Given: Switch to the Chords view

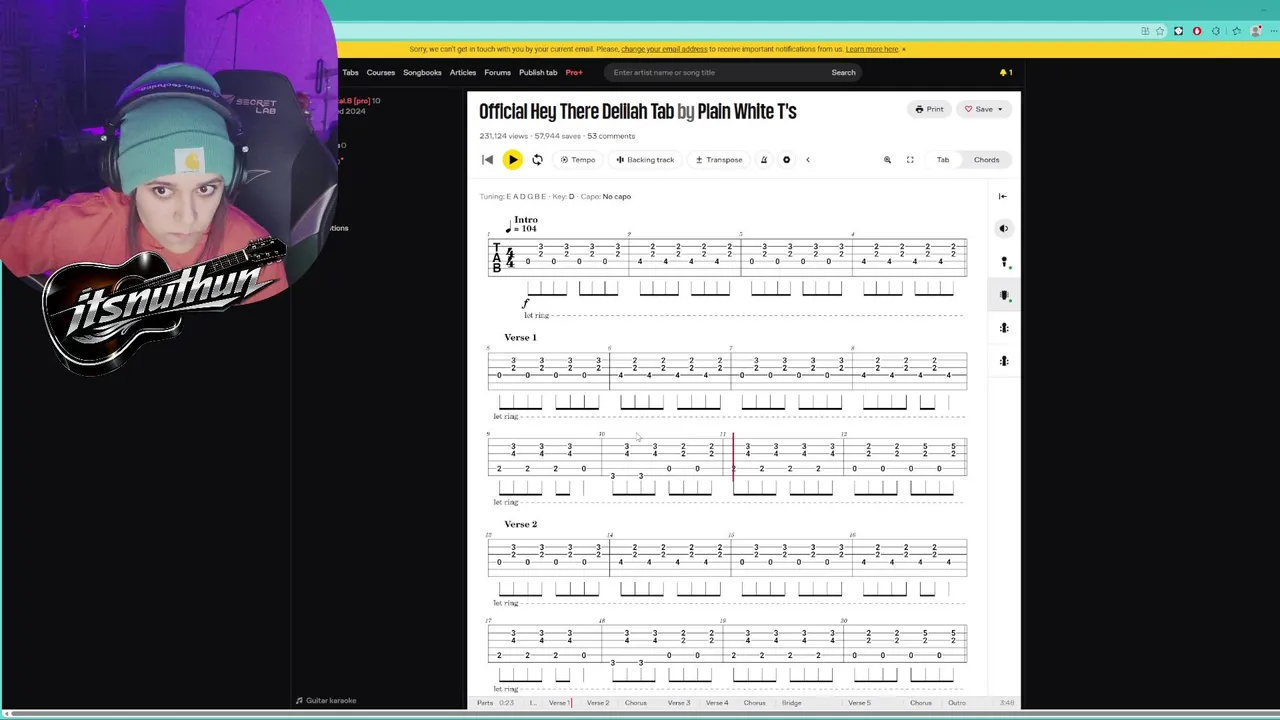Looking at the screenshot, I should point(986,160).
